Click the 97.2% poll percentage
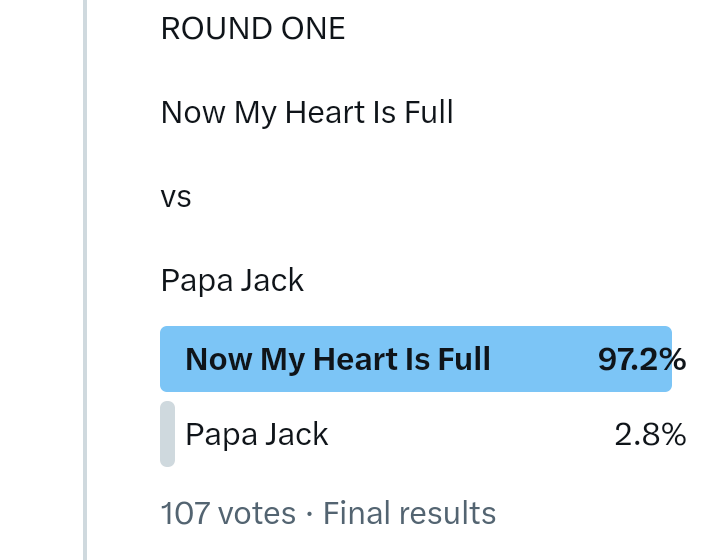The image size is (720, 560). point(641,359)
